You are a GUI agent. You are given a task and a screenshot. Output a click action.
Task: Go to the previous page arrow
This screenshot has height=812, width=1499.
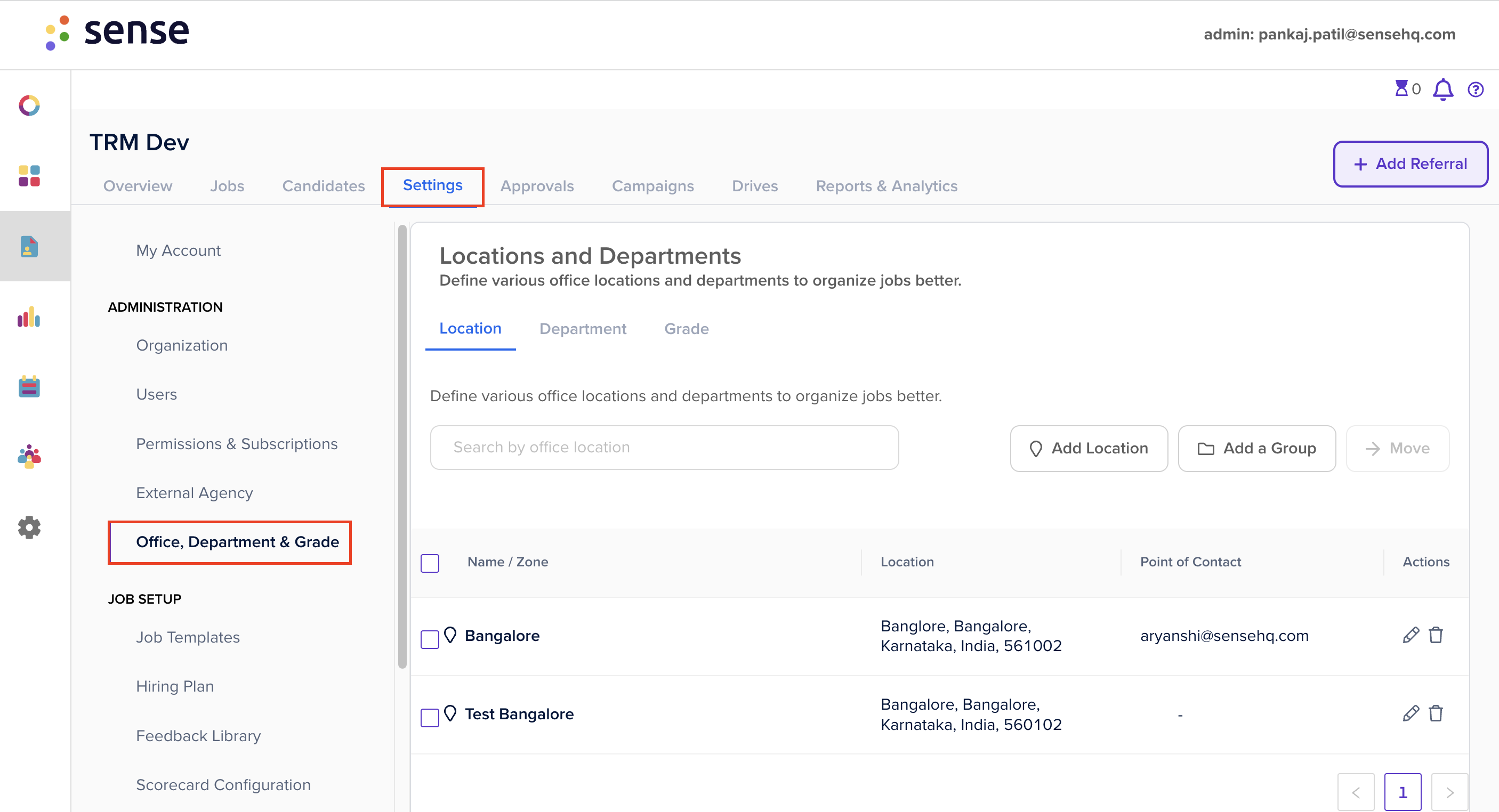1356,792
